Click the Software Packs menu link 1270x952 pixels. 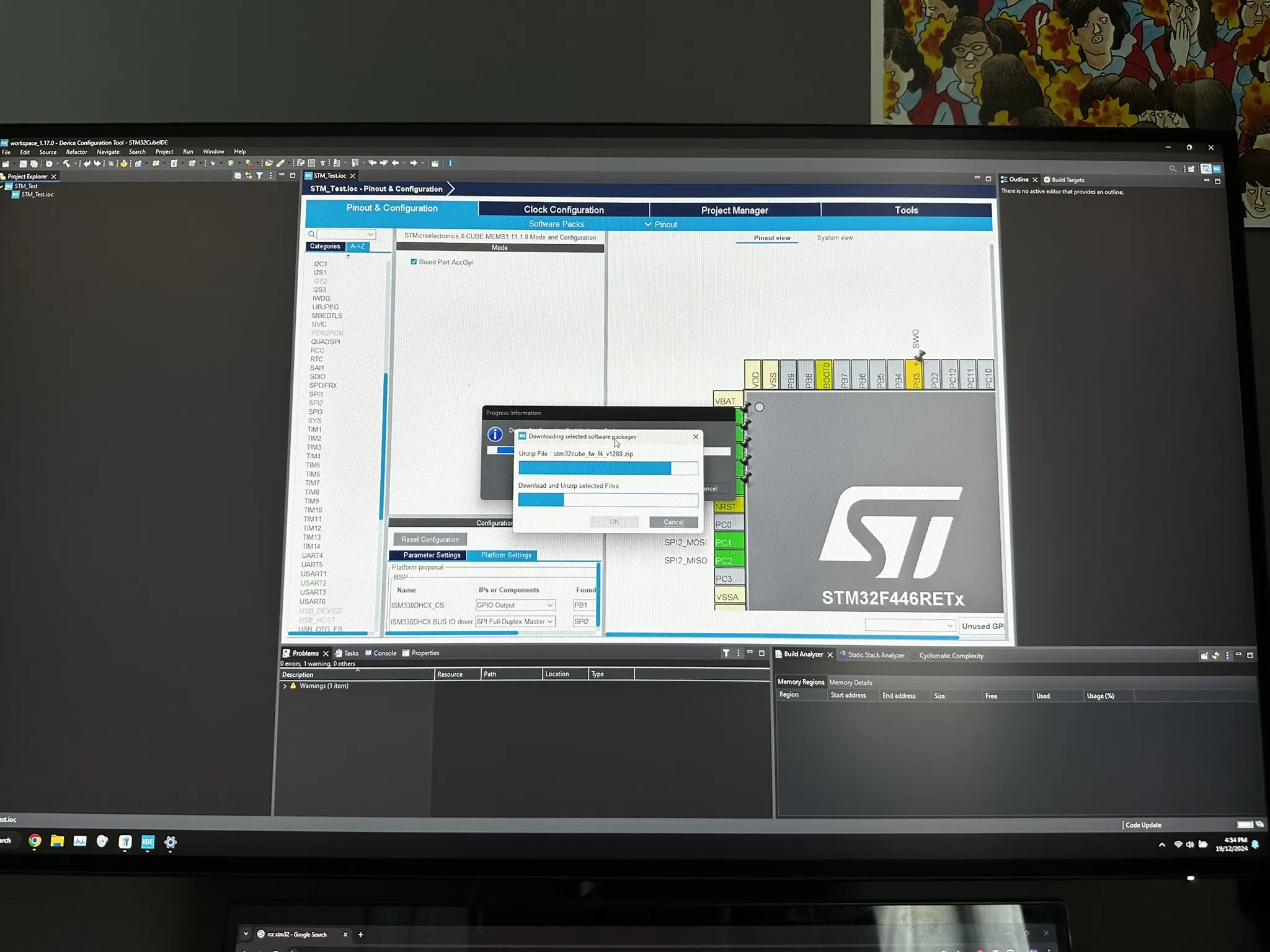(x=556, y=224)
